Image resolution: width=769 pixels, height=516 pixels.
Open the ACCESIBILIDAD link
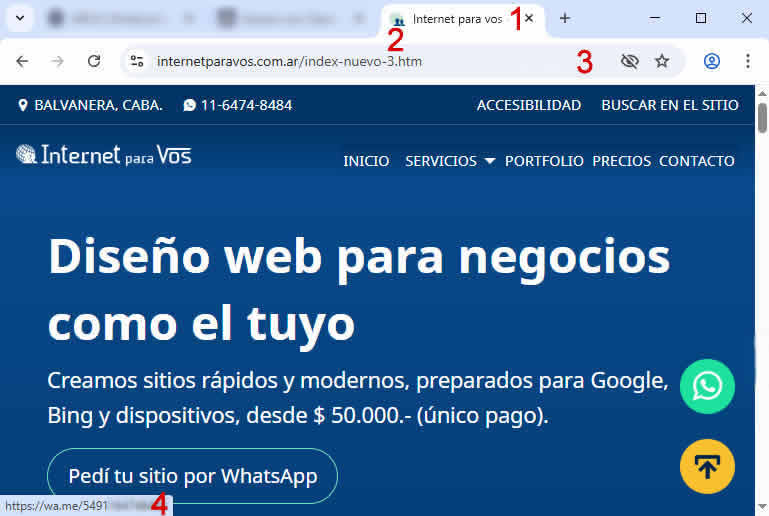click(529, 105)
